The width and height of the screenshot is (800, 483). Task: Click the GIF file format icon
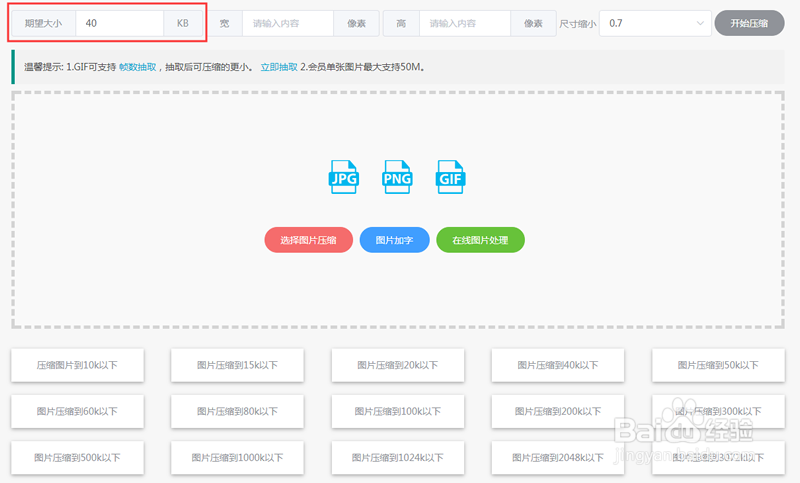click(x=450, y=177)
